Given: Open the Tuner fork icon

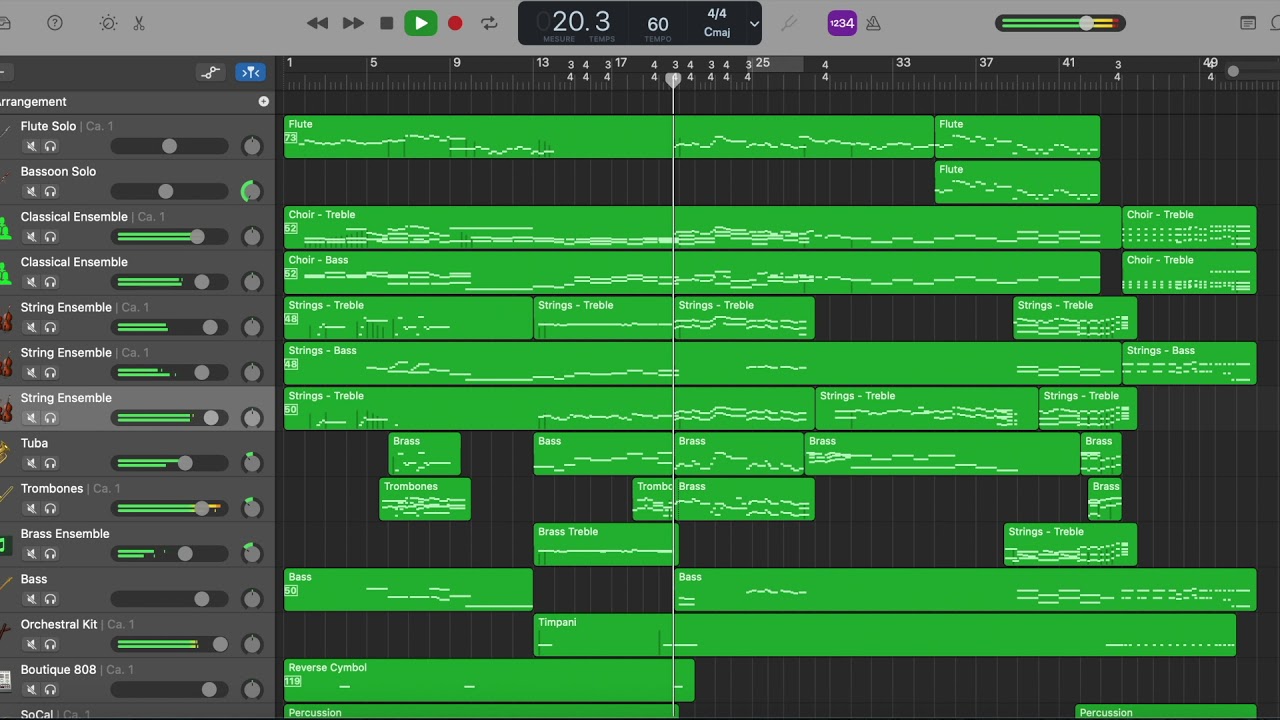Looking at the screenshot, I should click(789, 23).
